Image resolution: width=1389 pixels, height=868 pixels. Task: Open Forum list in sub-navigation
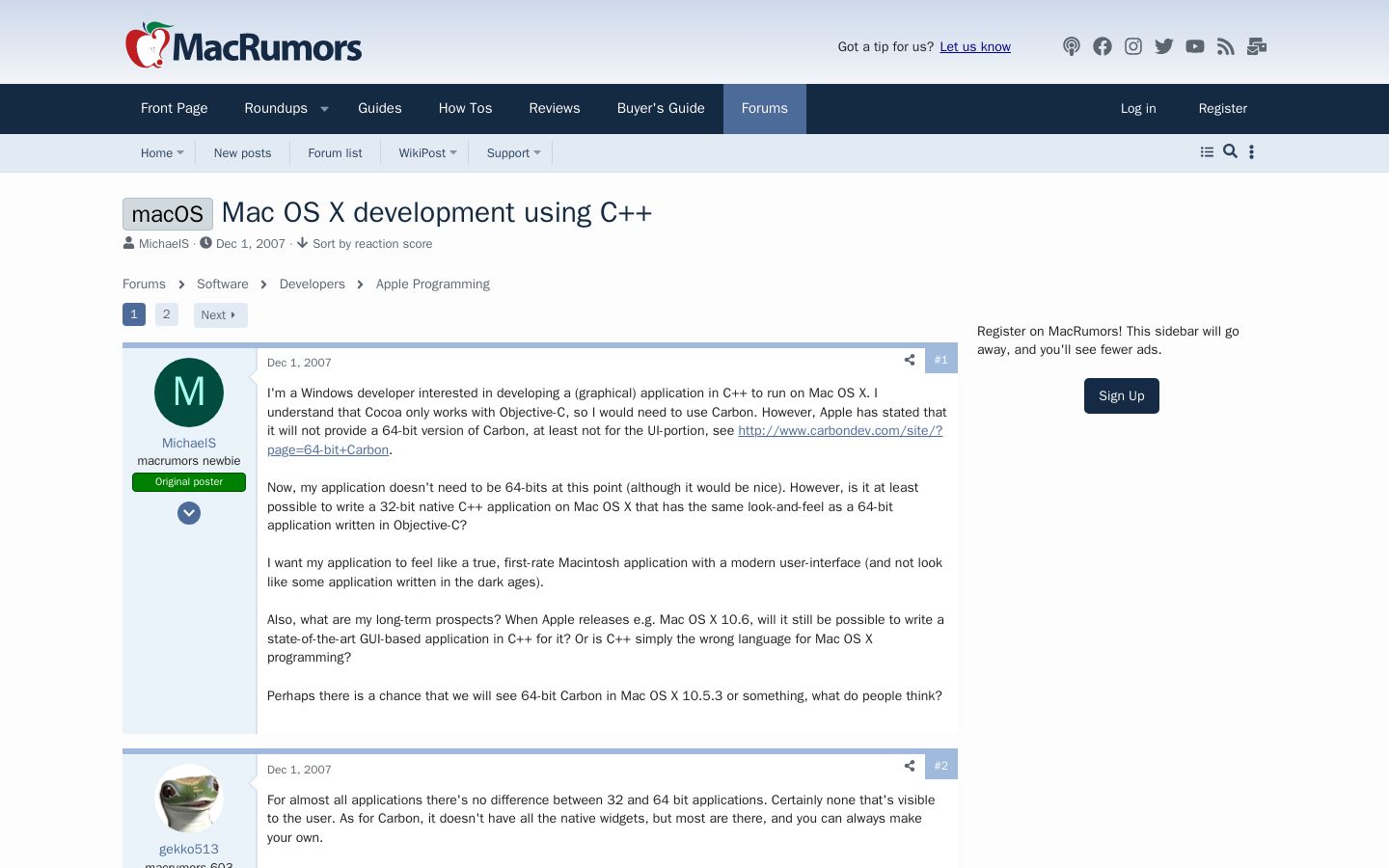click(336, 152)
